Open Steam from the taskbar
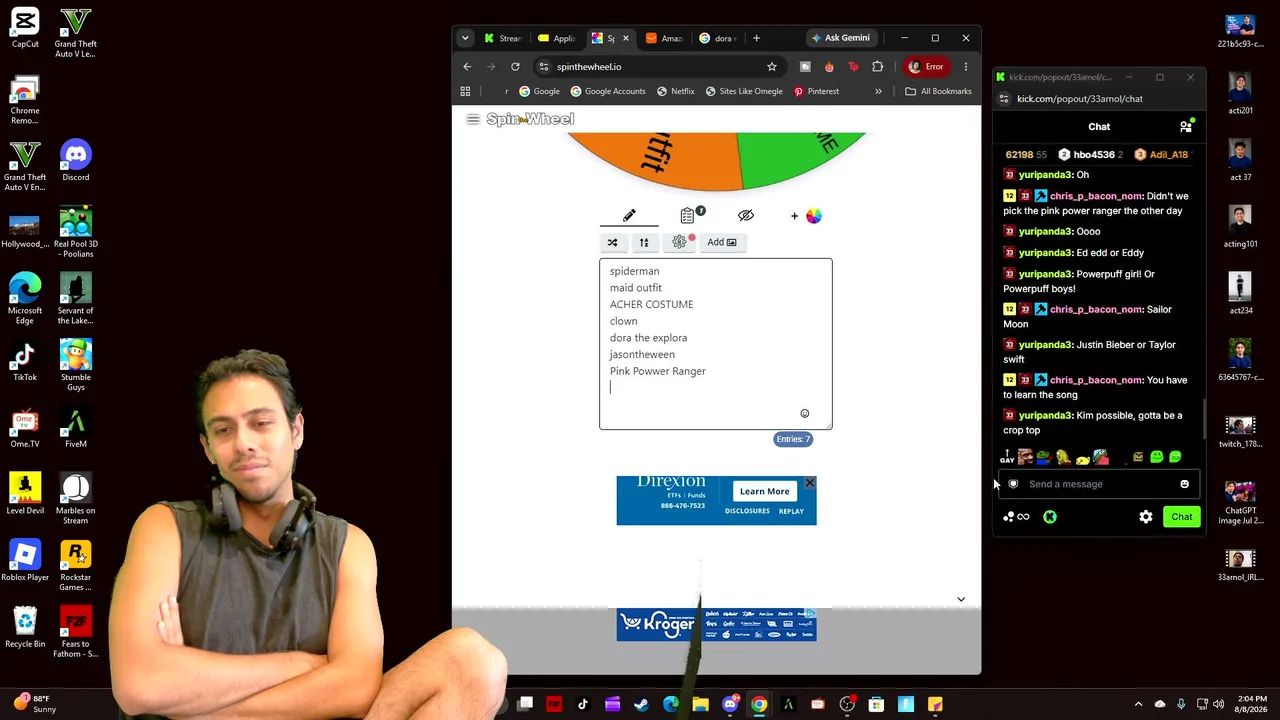This screenshot has height=720, width=1280. tap(642, 705)
